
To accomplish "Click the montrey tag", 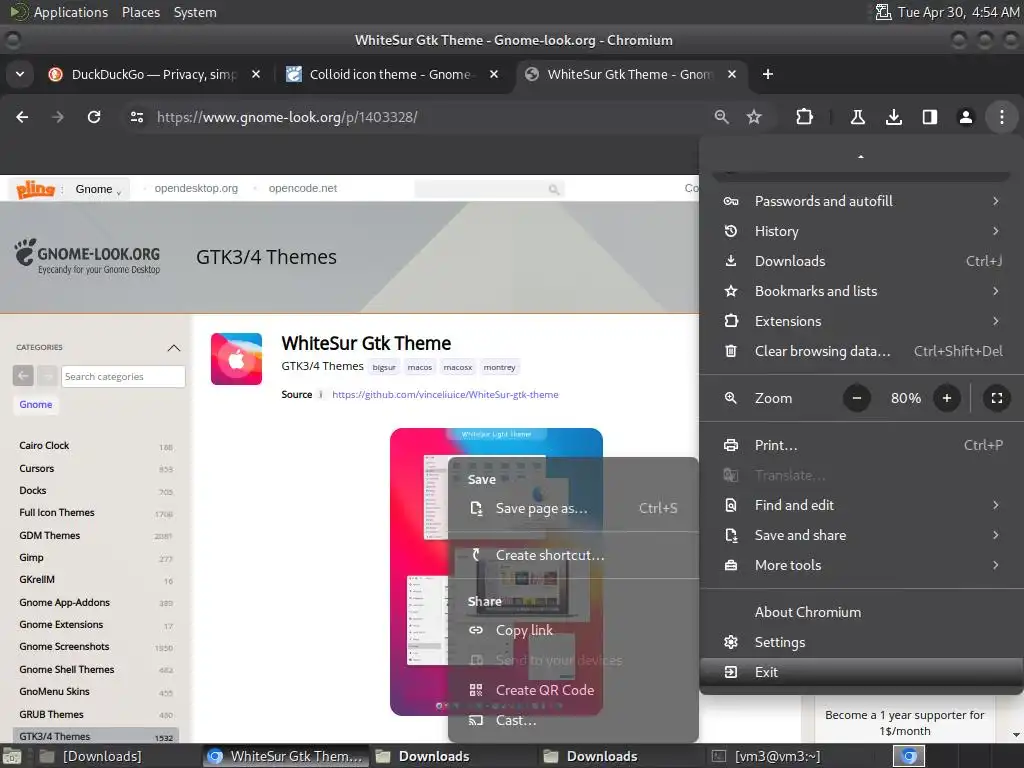I will click(x=500, y=367).
